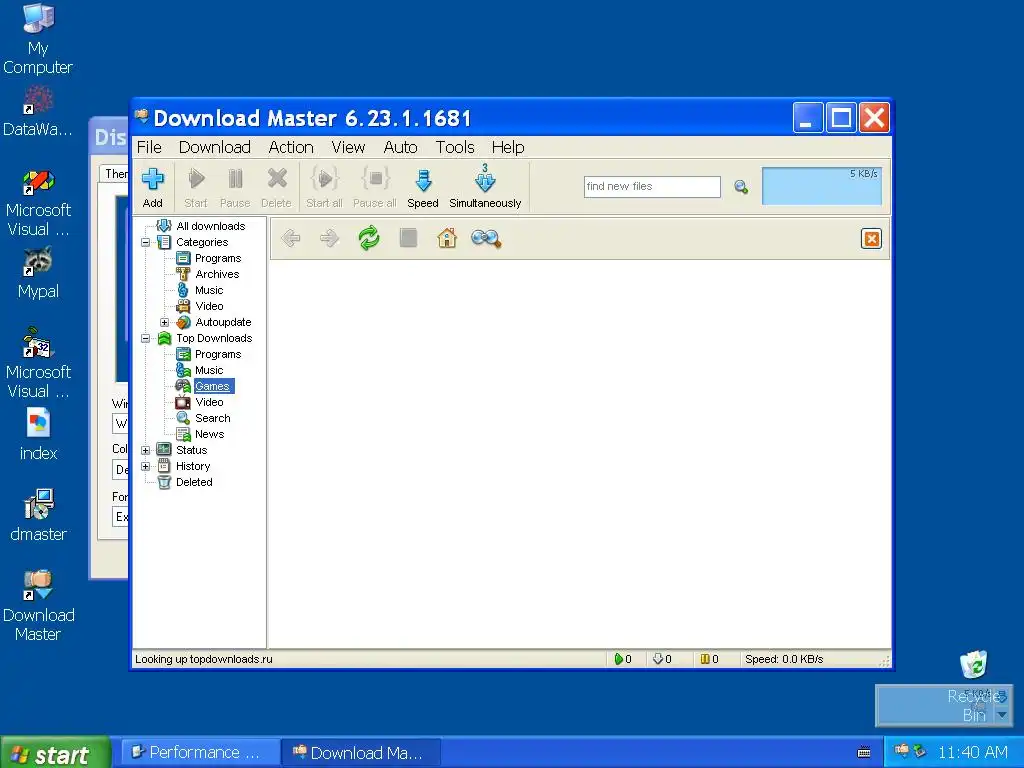Image resolution: width=1024 pixels, height=768 pixels.
Task: Go forward in the built-in browser
Action: [329, 238]
